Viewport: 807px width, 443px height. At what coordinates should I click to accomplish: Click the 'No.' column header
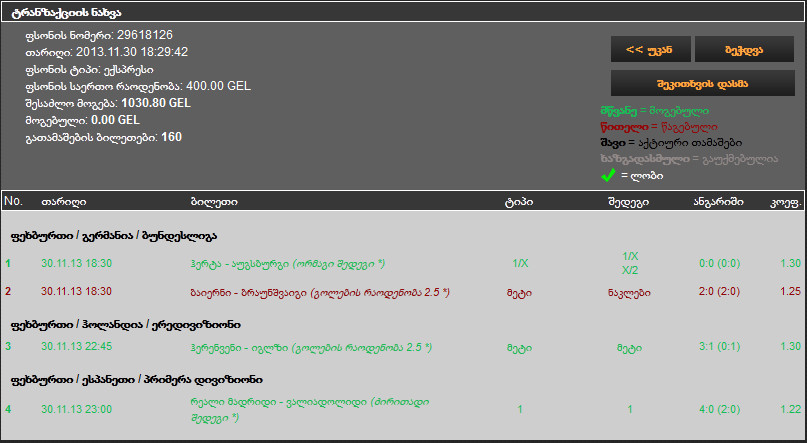tap(13, 201)
